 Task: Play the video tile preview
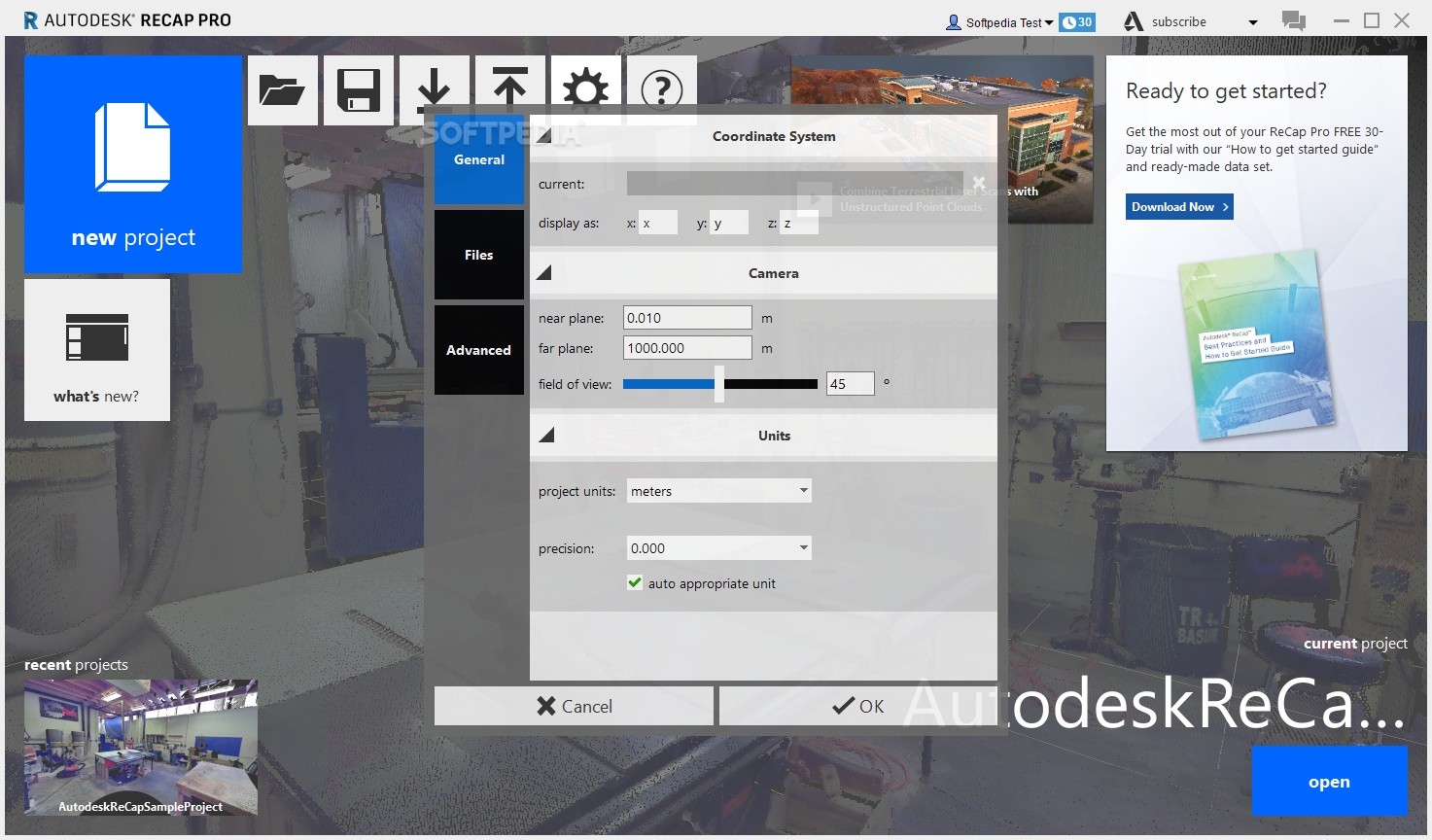[x=815, y=199]
